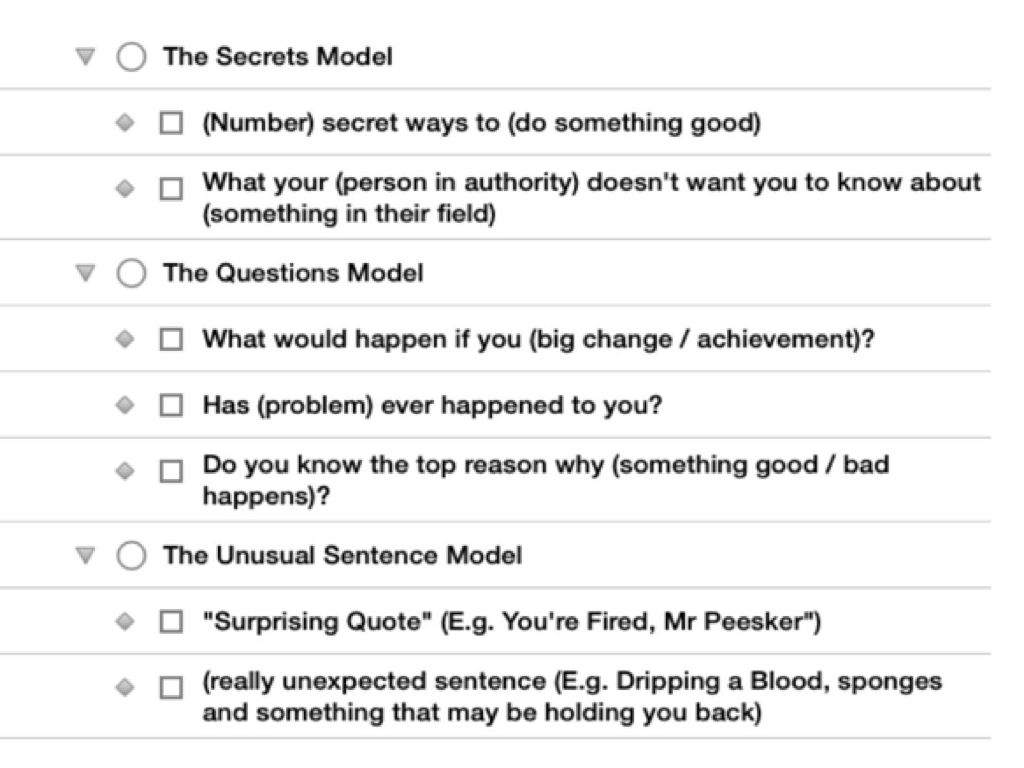This screenshot has height=768, width=1024.
Task: Click diamond handle beside 'What your (person' row
Action: [x=124, y=187]
